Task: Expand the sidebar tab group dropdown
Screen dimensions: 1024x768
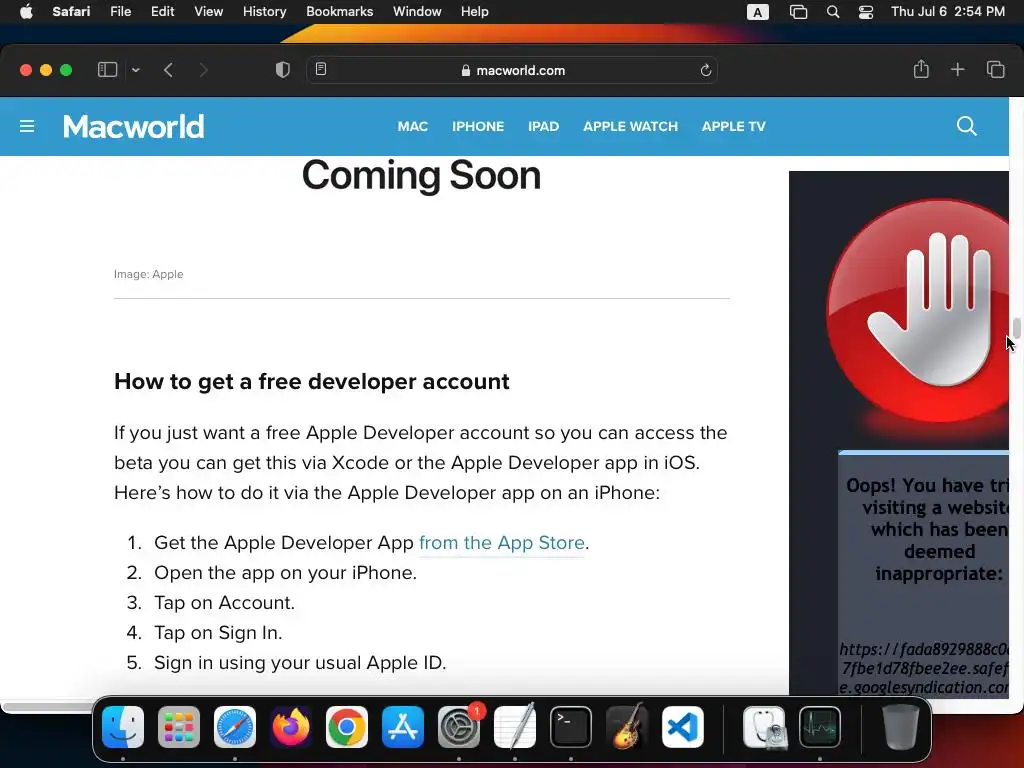Action: (136, 70)
